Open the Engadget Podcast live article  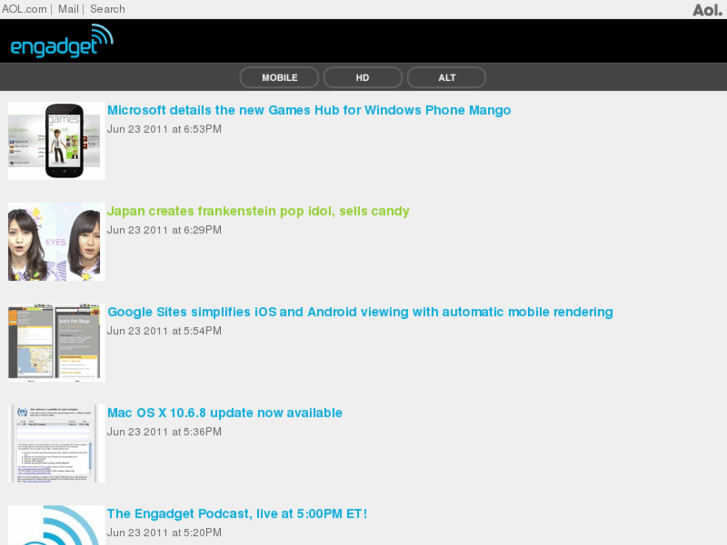pos(237,514)
